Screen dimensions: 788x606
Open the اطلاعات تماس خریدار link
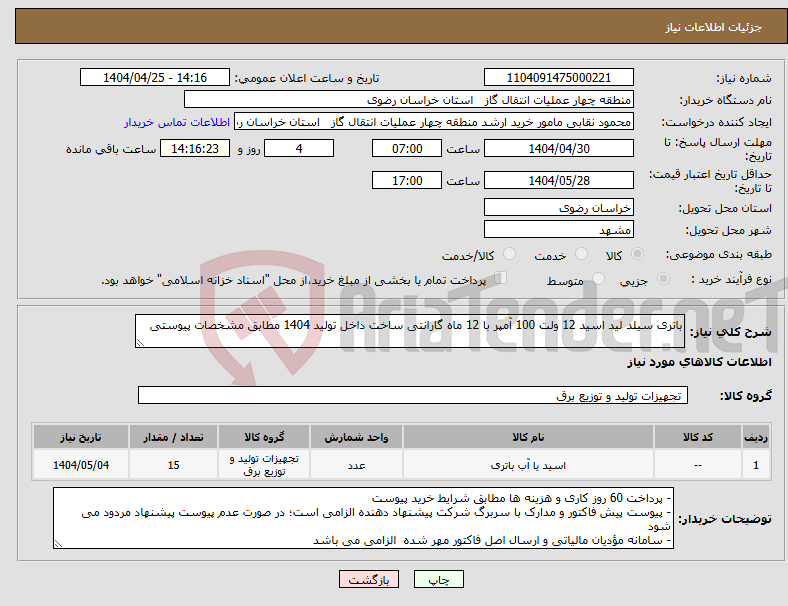[x=177, y=122]
